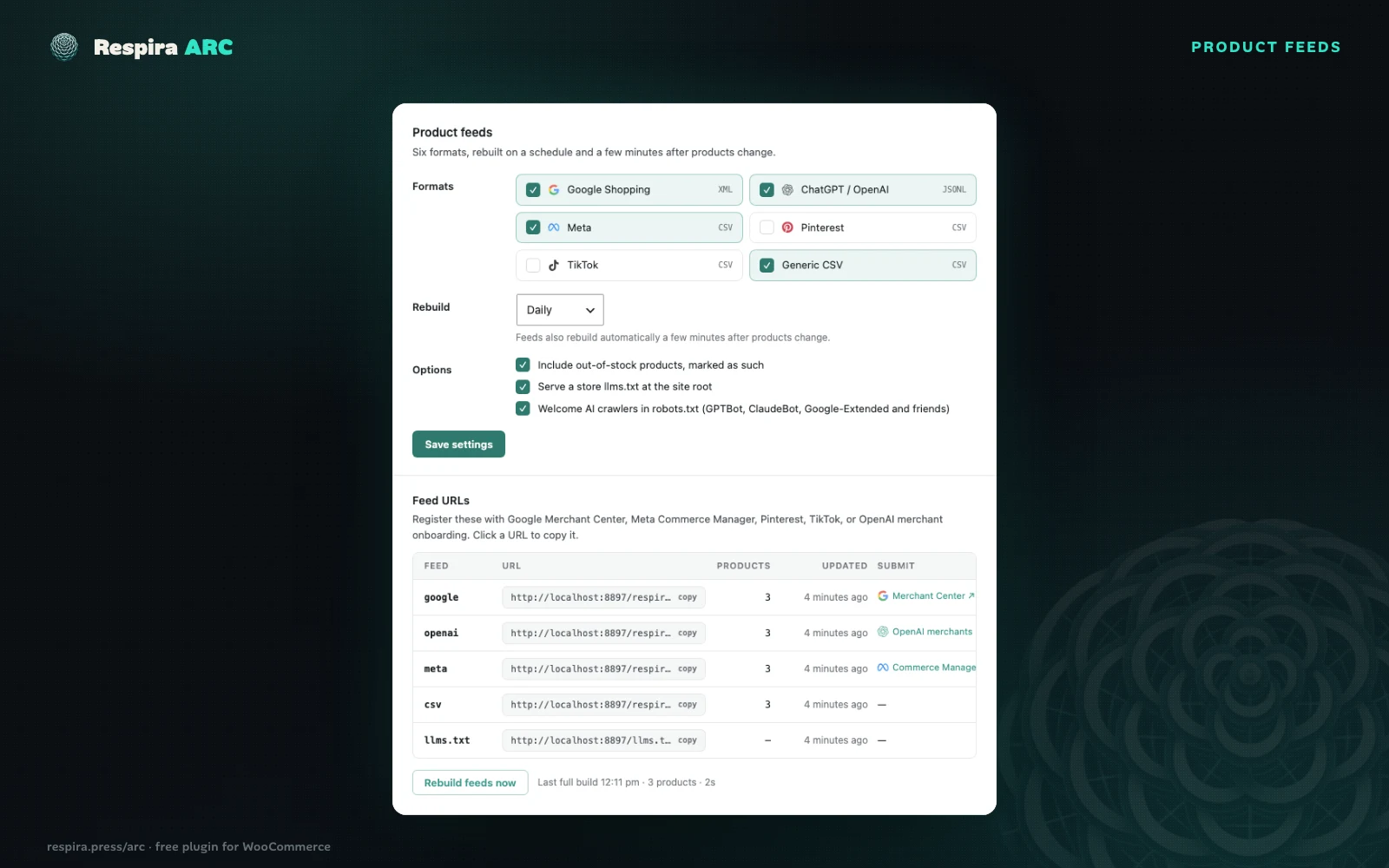The width and height of the screenshot is (1389, 868).
Task: Click the 'meta' feed name cell
Action: coord(435,669)
